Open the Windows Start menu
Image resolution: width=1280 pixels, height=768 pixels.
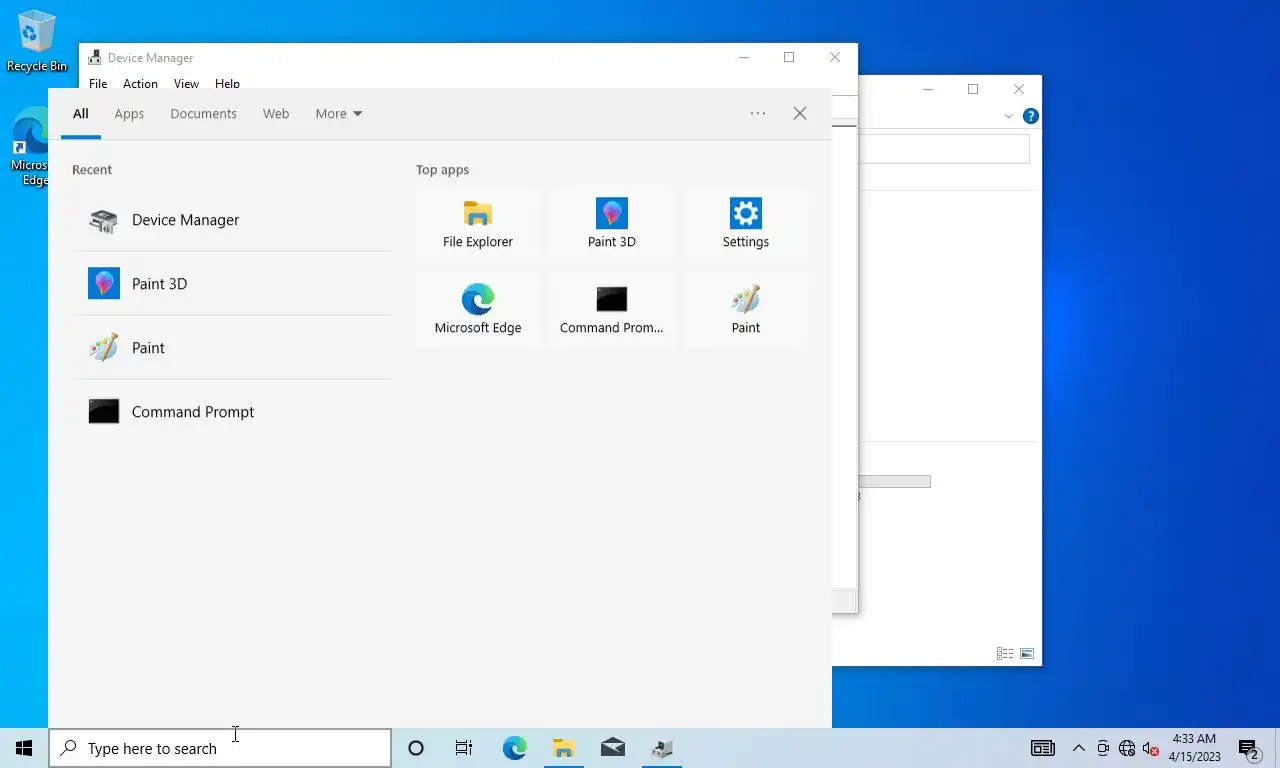tap(24, 748)
